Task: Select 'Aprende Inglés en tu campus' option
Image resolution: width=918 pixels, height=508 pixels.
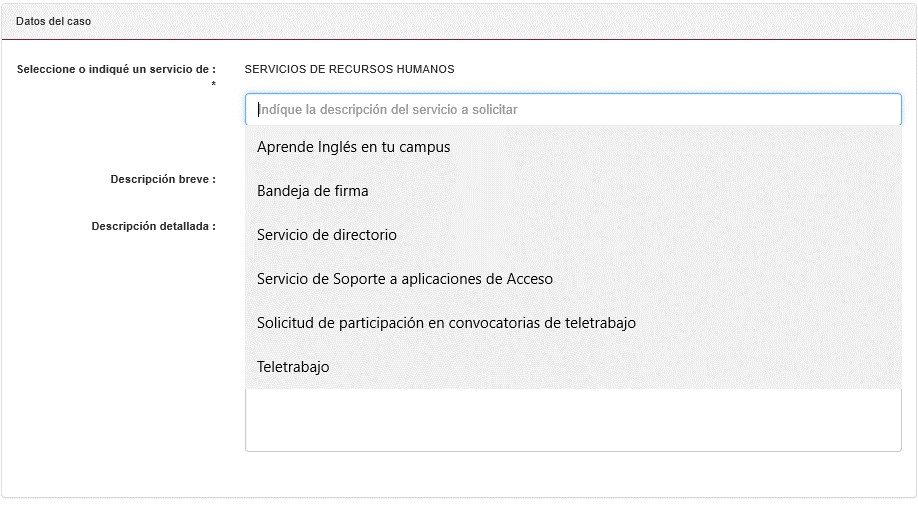Action: tap(354, 147)
